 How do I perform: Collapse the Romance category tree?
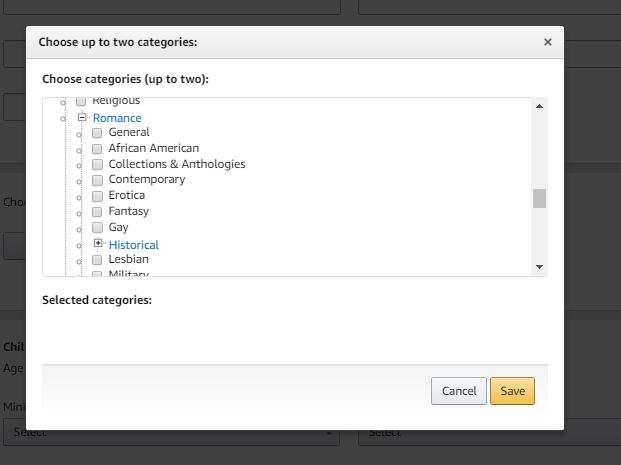[82, 117]
